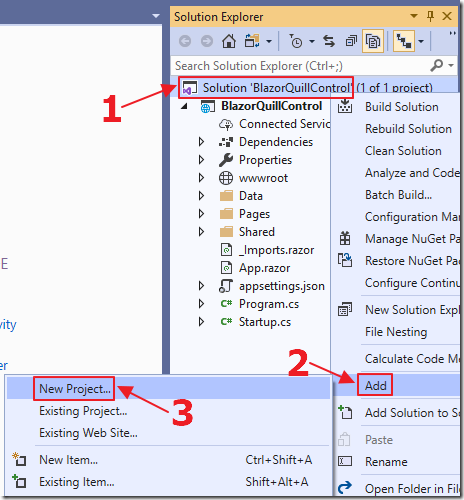Click the Dependencies icon in the tree
Viewport: 464px width, 500px height.
(226, 142)
